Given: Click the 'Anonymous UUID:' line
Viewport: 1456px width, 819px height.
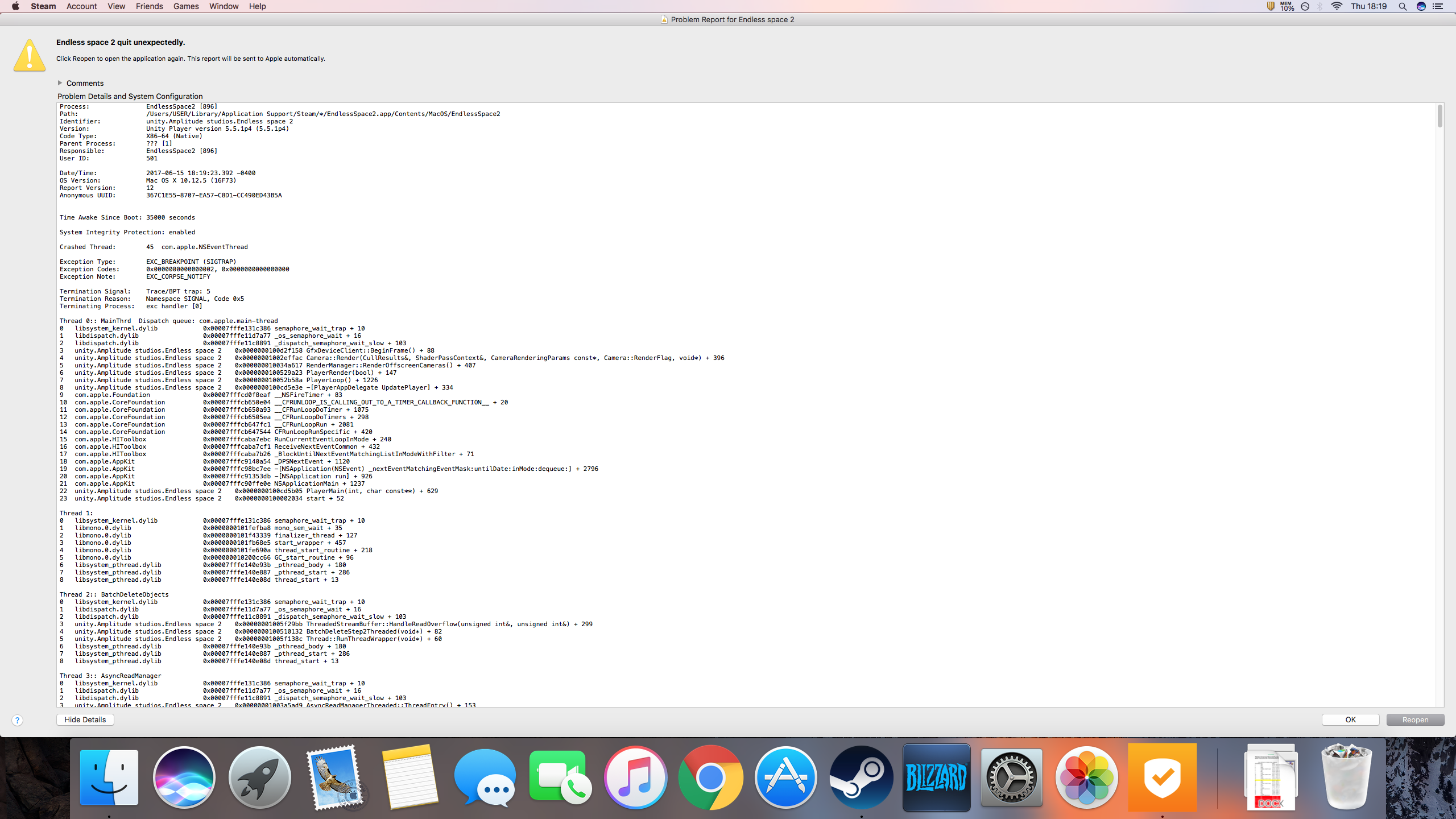Looking at the screenshot, I should tap(171, 195).
